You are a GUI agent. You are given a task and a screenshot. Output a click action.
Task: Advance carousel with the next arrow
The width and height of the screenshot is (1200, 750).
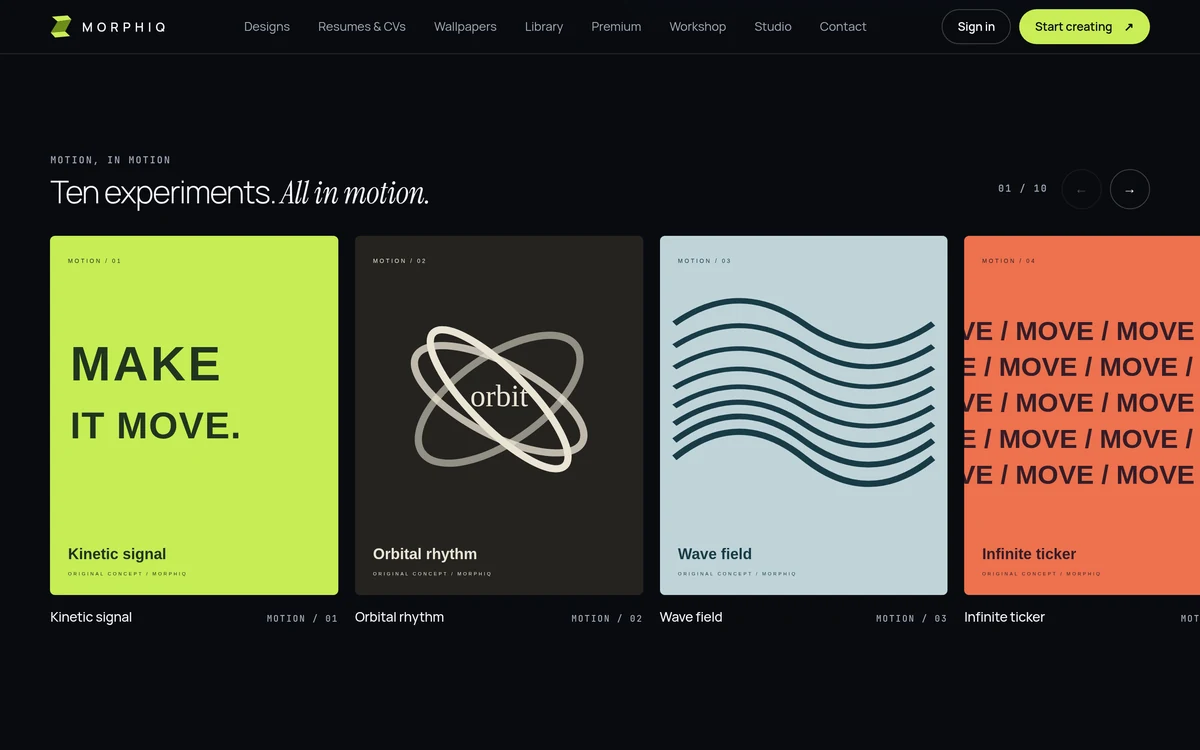click(x=1130, y=190)
